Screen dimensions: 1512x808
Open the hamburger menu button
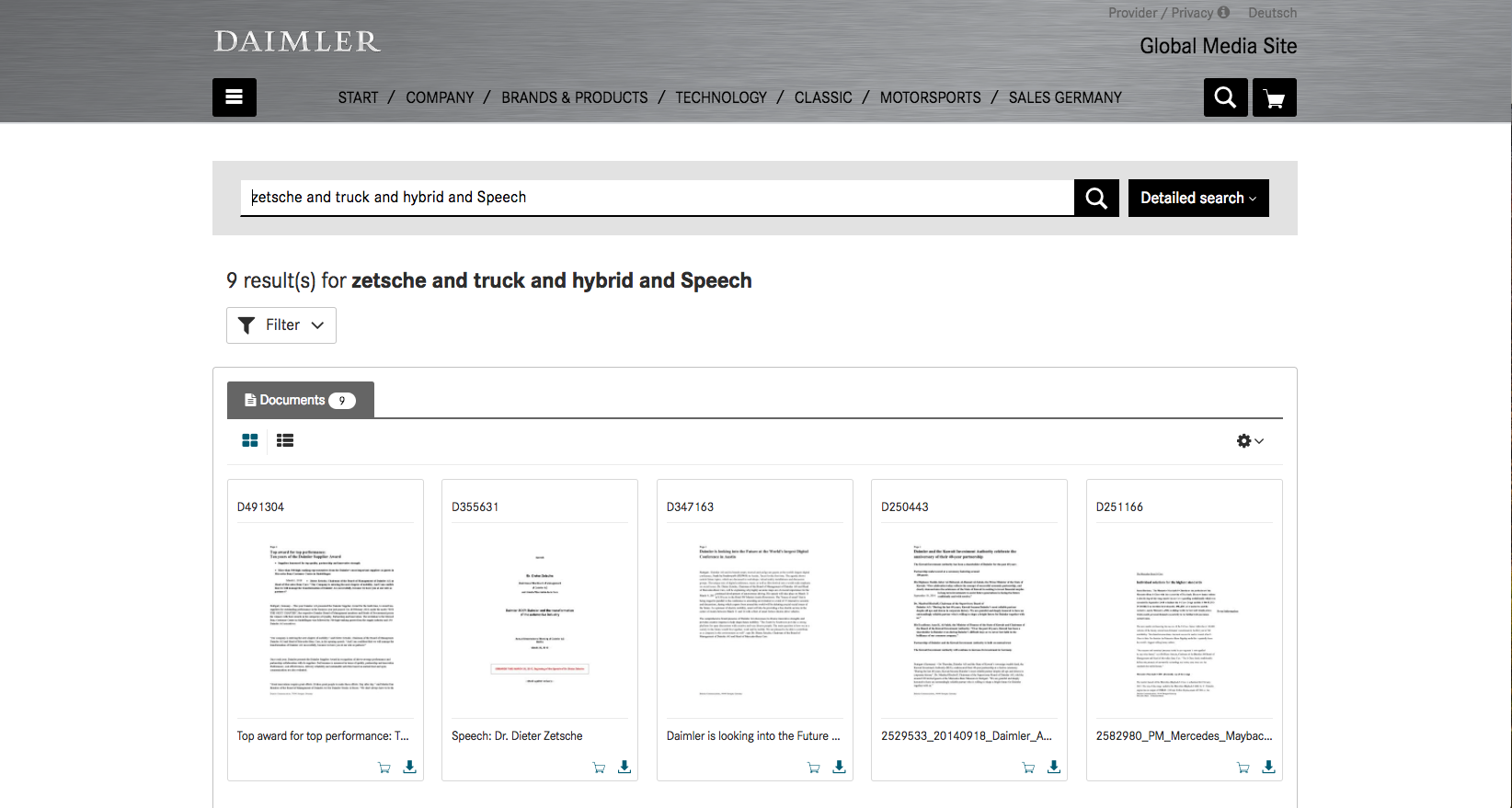[235, 97]
